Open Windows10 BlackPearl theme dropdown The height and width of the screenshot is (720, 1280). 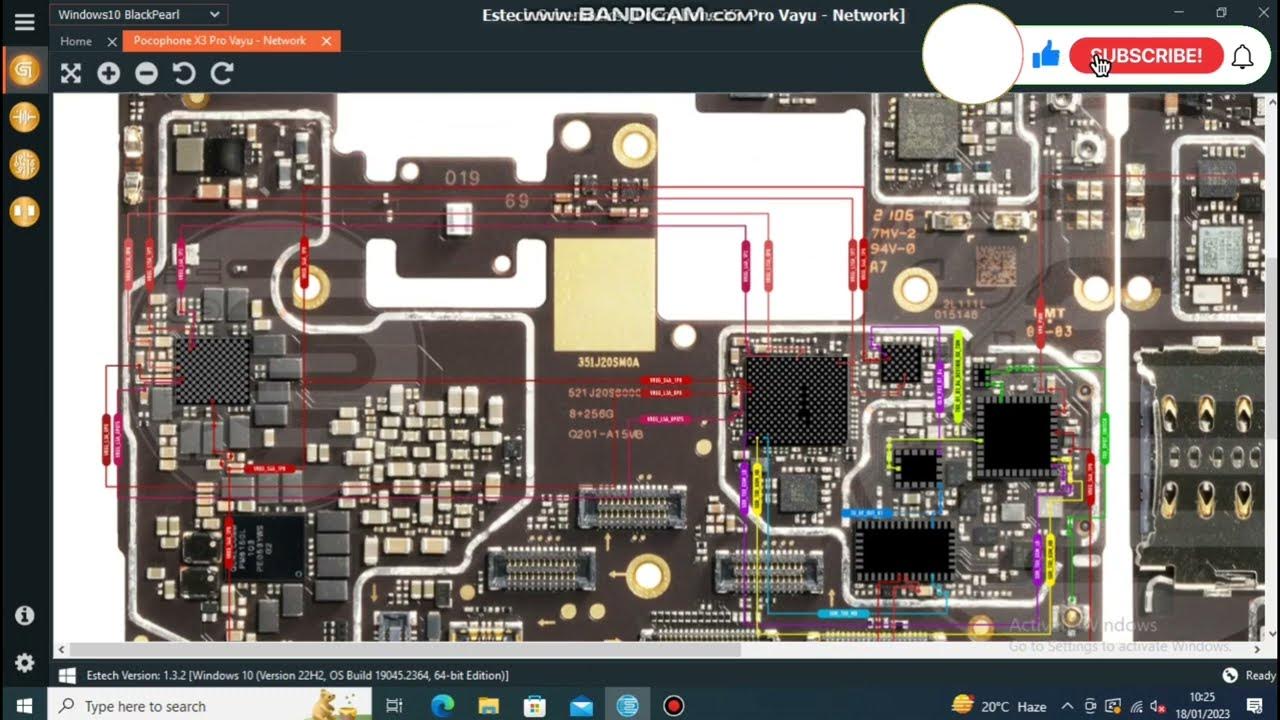coord(139,15)
